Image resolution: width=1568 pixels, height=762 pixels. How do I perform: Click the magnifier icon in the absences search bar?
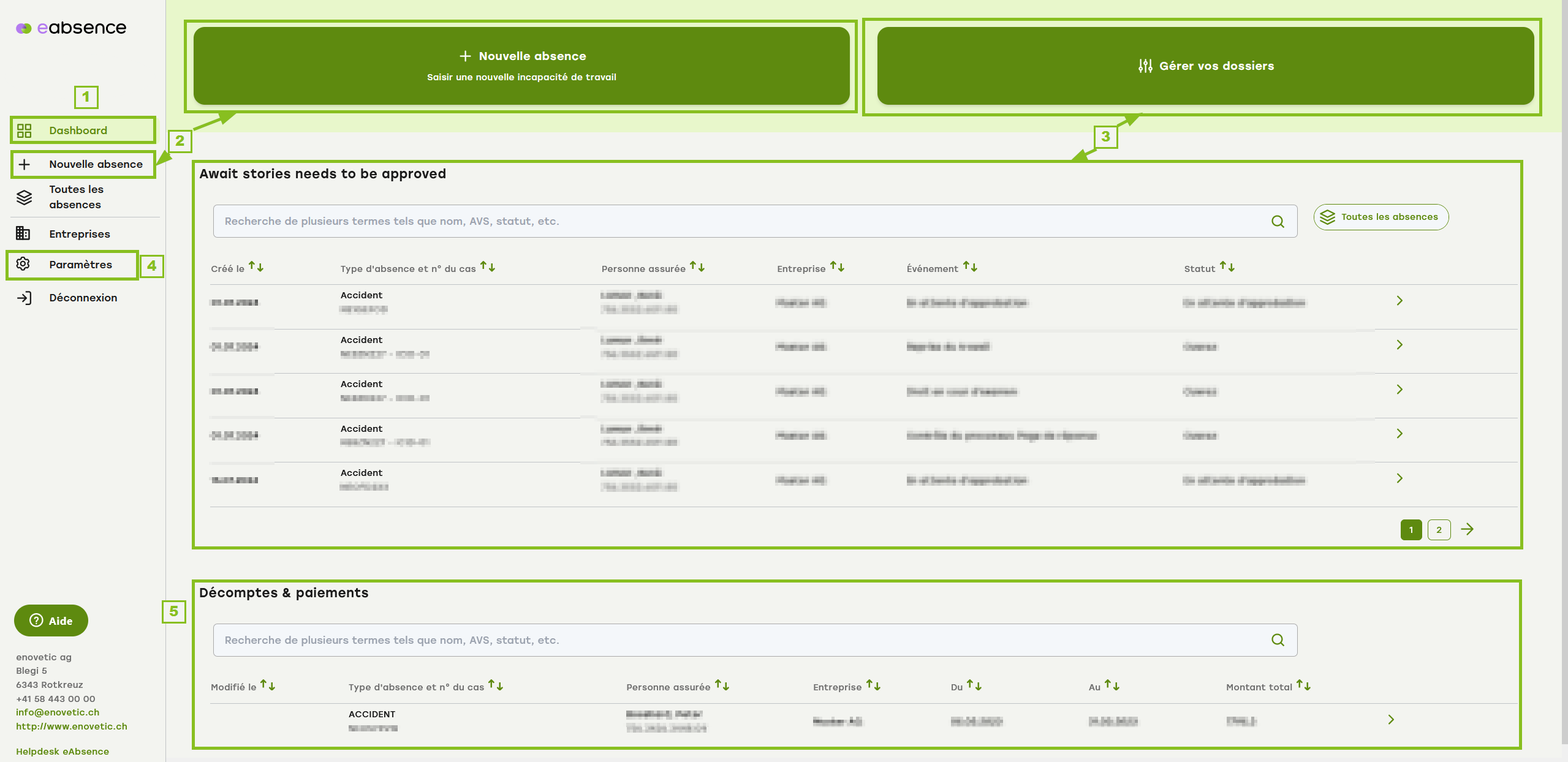pos(1278,221)
